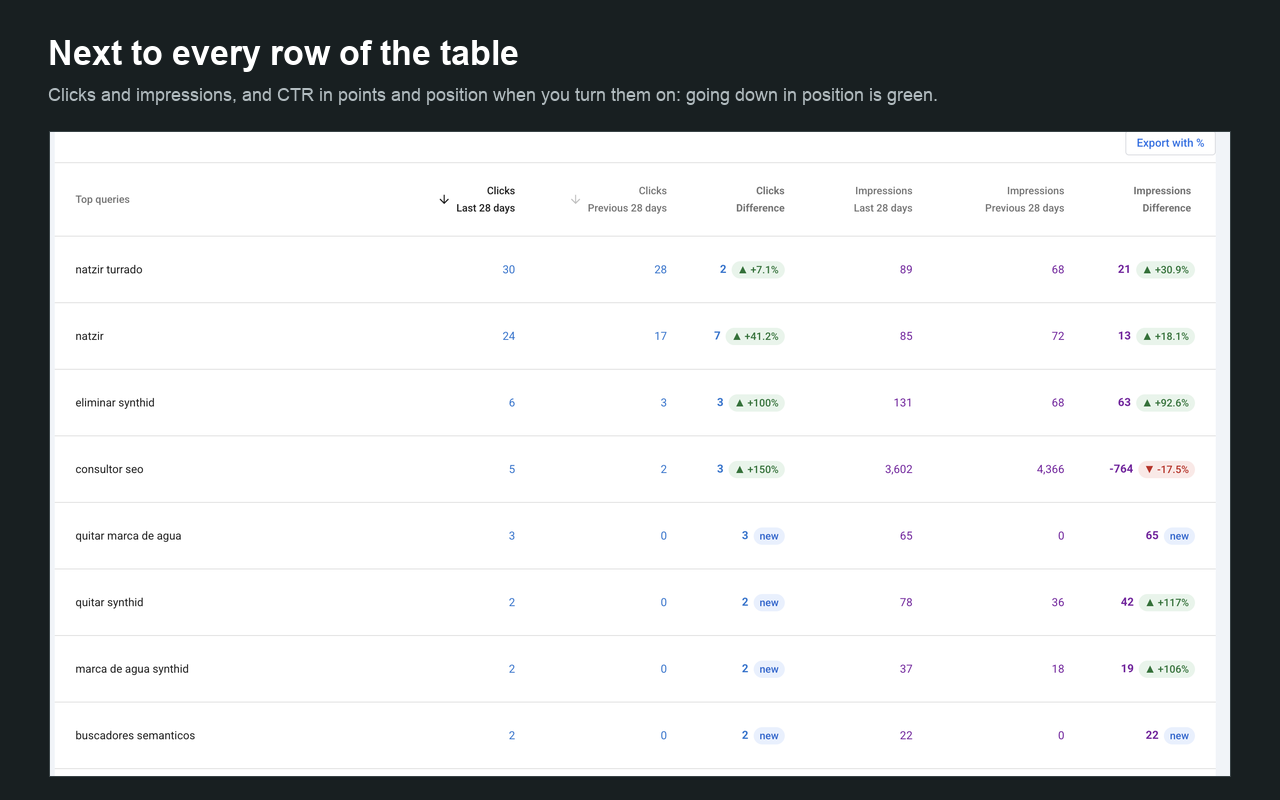
Task: Click the +117% impressions badge
Action: 1167,602
